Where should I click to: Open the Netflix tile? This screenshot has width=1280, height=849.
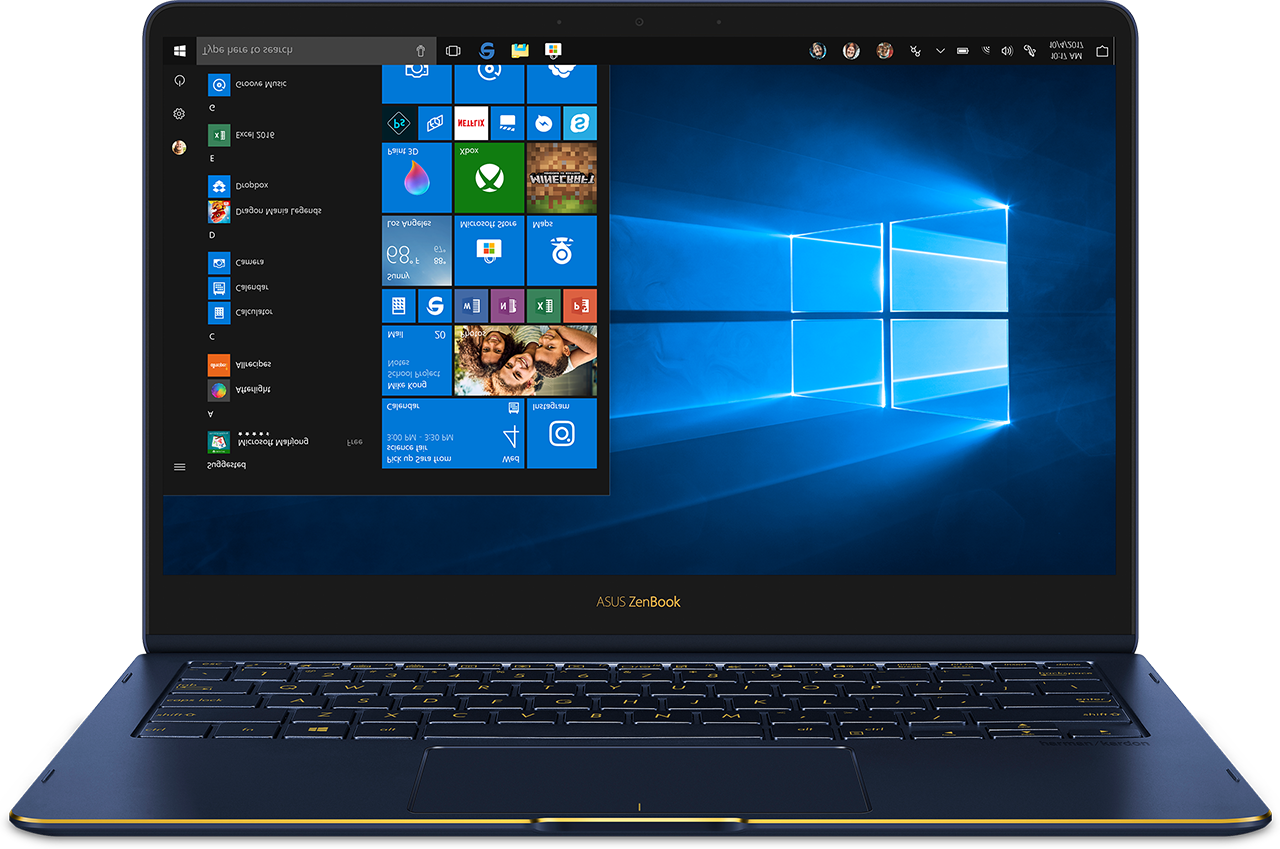(471, 124)
